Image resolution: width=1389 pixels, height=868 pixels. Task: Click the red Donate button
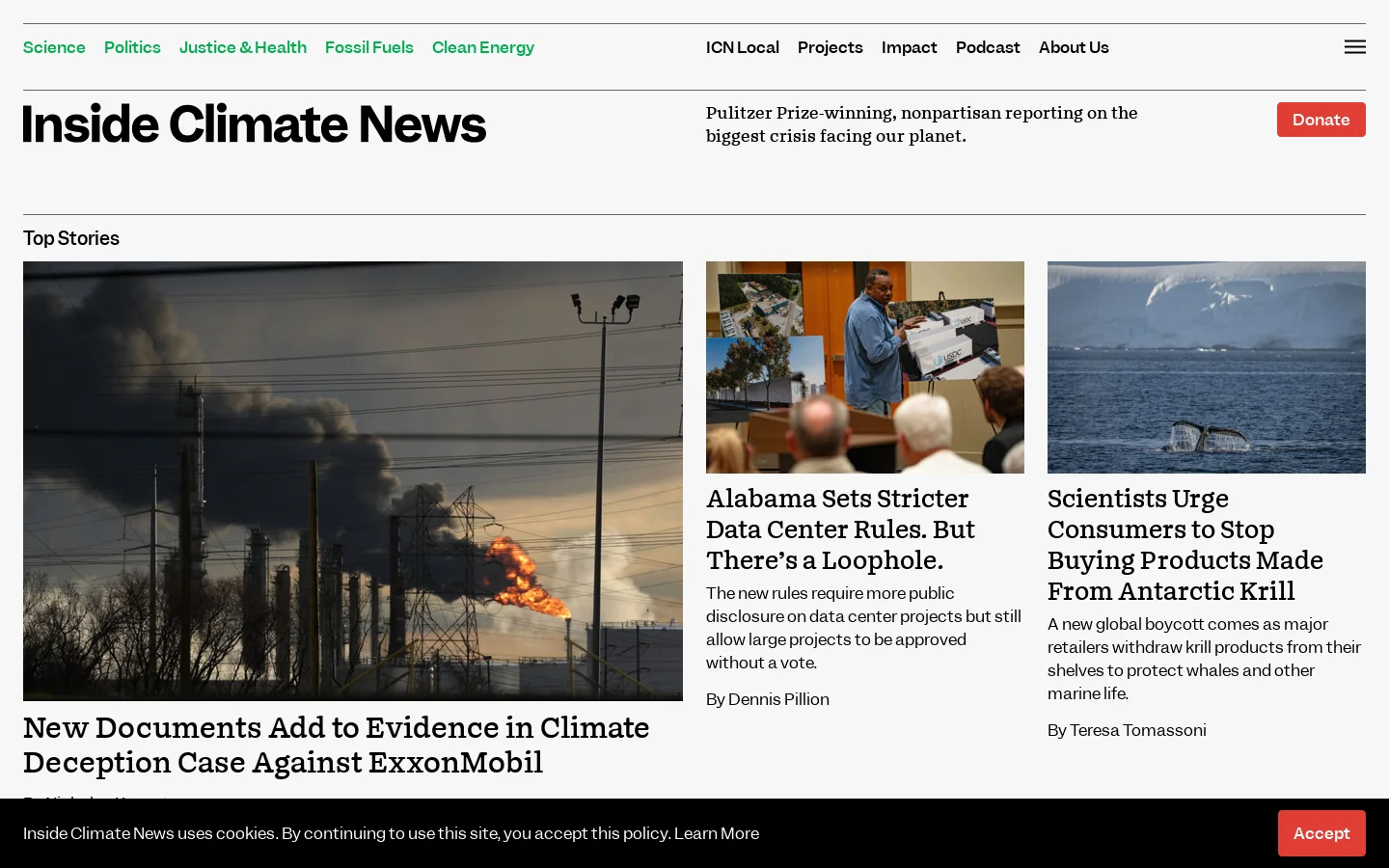point(1321,120)
